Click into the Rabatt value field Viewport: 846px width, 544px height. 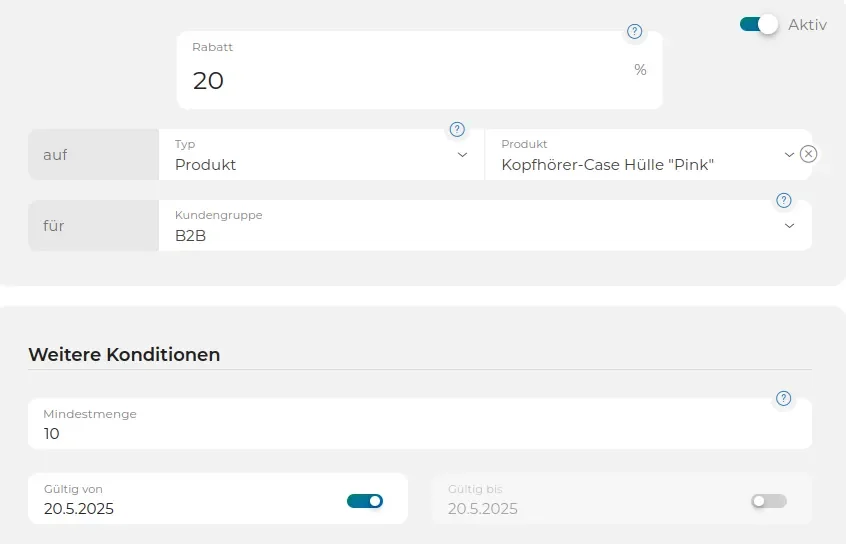tap(419, 70)
